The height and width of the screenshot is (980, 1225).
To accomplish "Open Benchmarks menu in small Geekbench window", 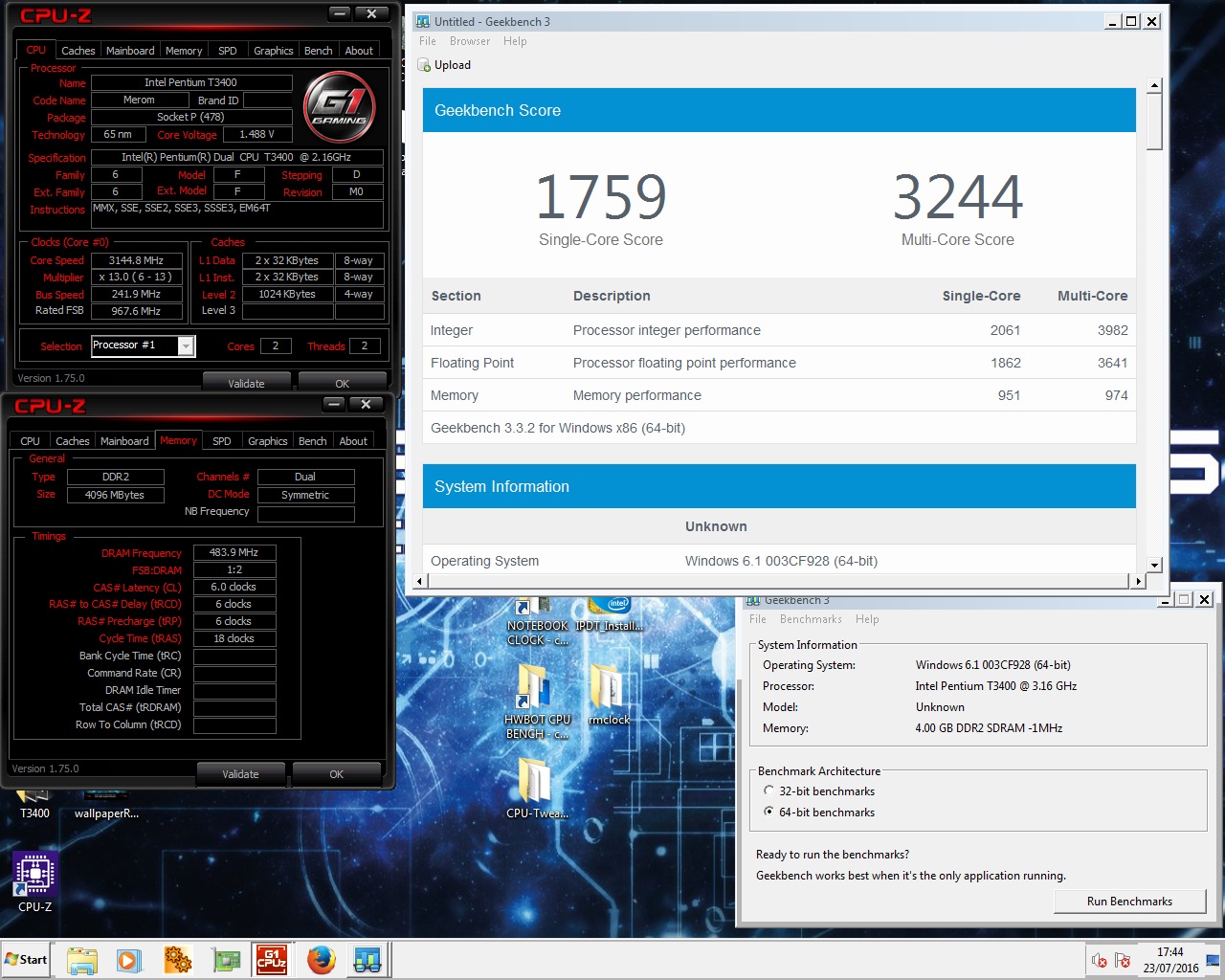I will [x=811, y=619].
